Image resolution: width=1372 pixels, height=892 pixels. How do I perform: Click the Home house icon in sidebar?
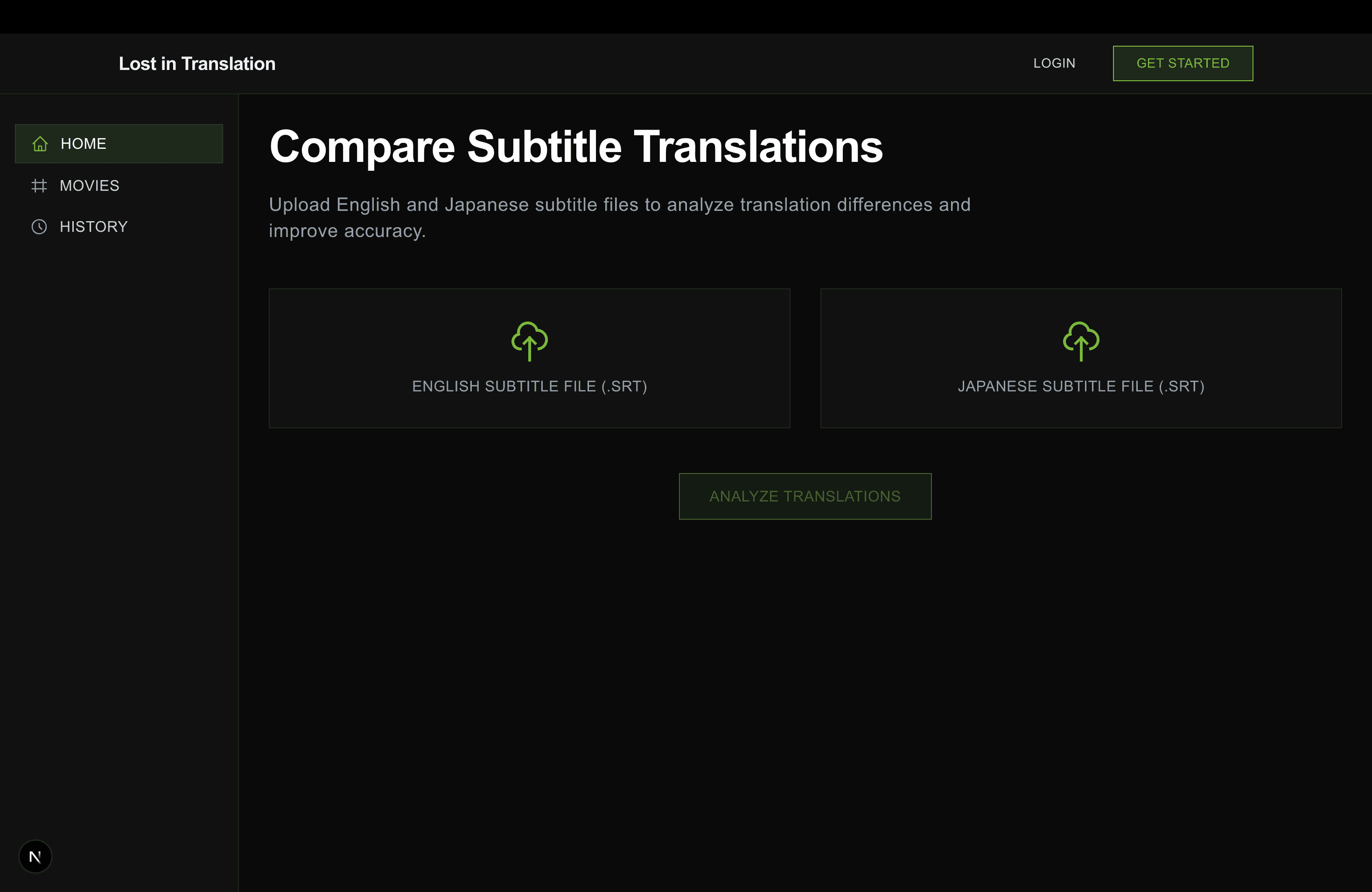[x=40, y=144]
